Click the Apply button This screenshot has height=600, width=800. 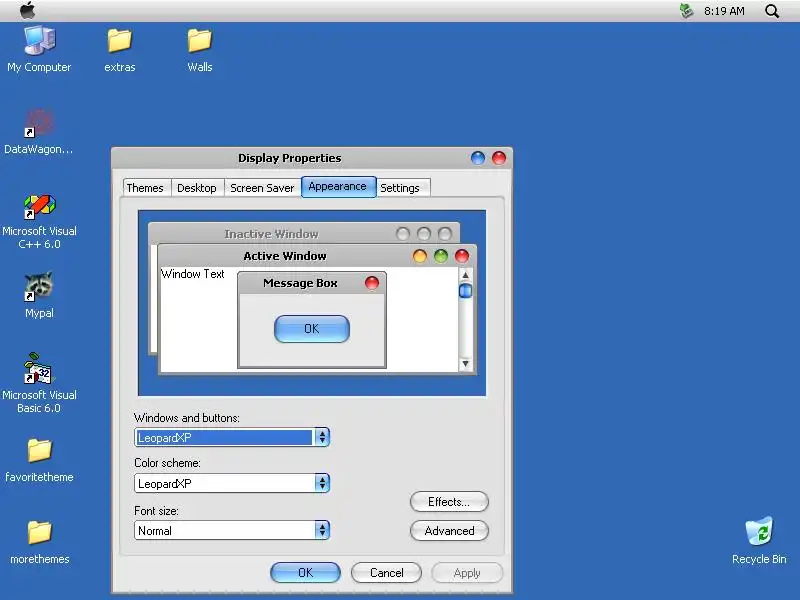467,572
